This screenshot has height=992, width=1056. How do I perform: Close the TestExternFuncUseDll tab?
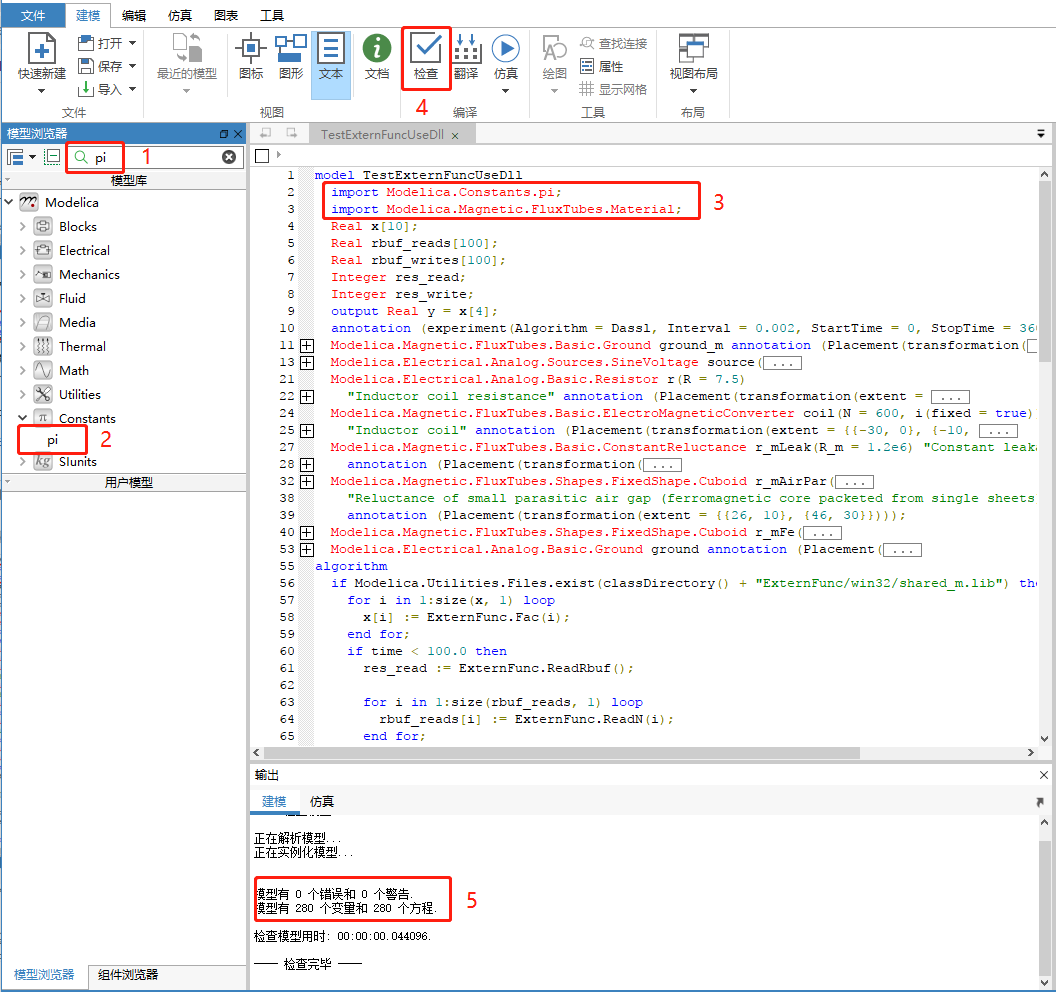(x=455, y=135)
